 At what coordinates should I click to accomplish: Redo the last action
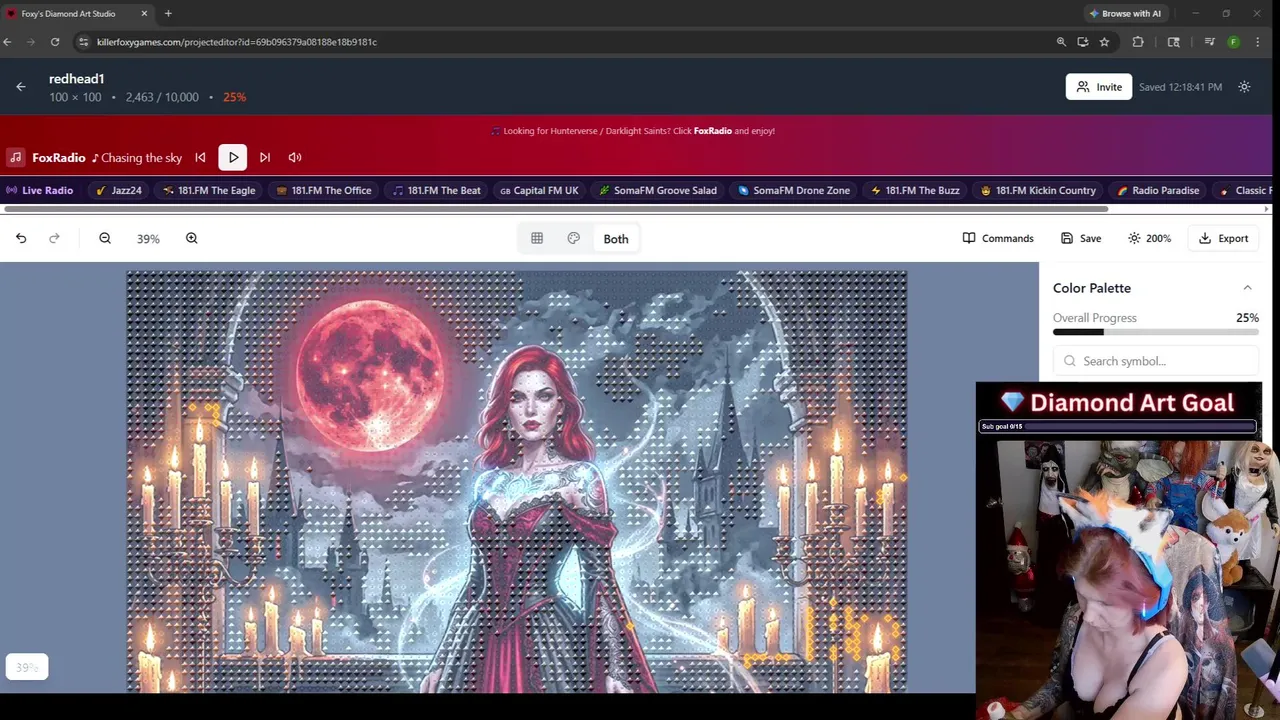pyautogui.click(x=54, y=238)
